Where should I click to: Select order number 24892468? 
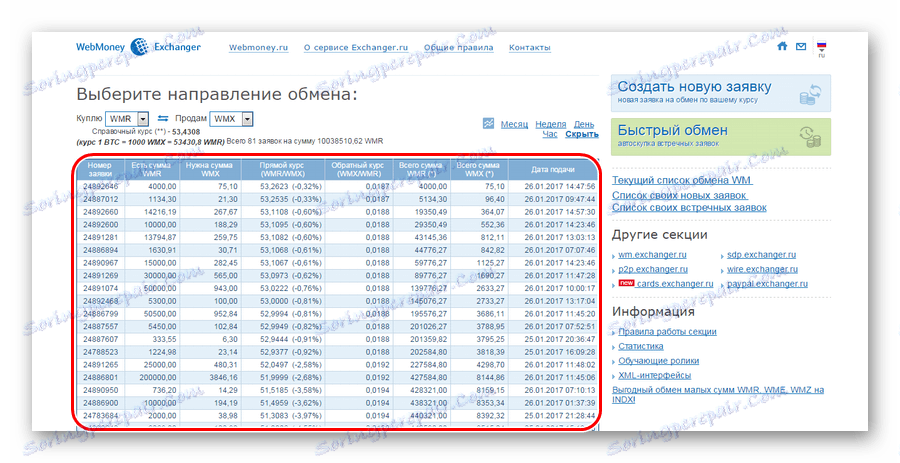pos(100,301)
